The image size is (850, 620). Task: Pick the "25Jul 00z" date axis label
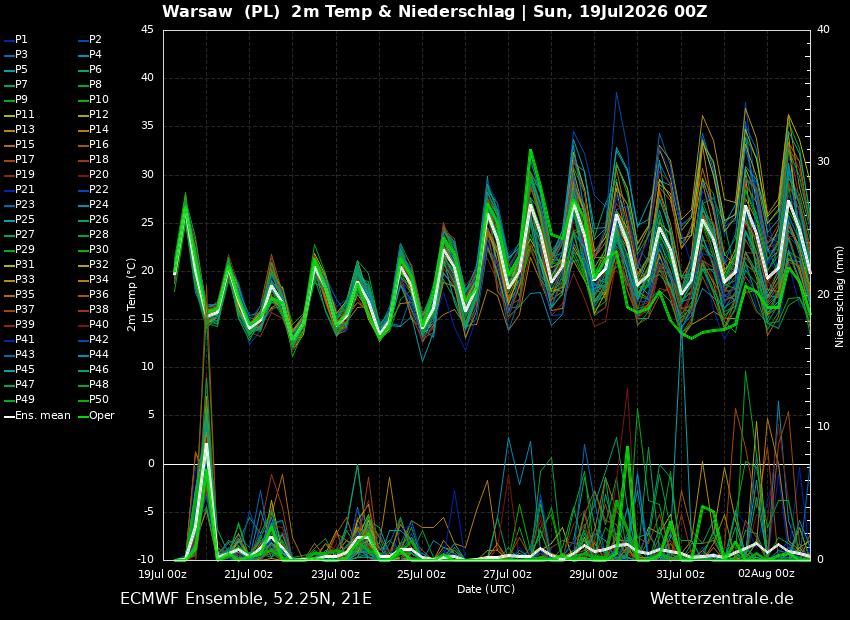pyautogui.click(x=421, y=574)
